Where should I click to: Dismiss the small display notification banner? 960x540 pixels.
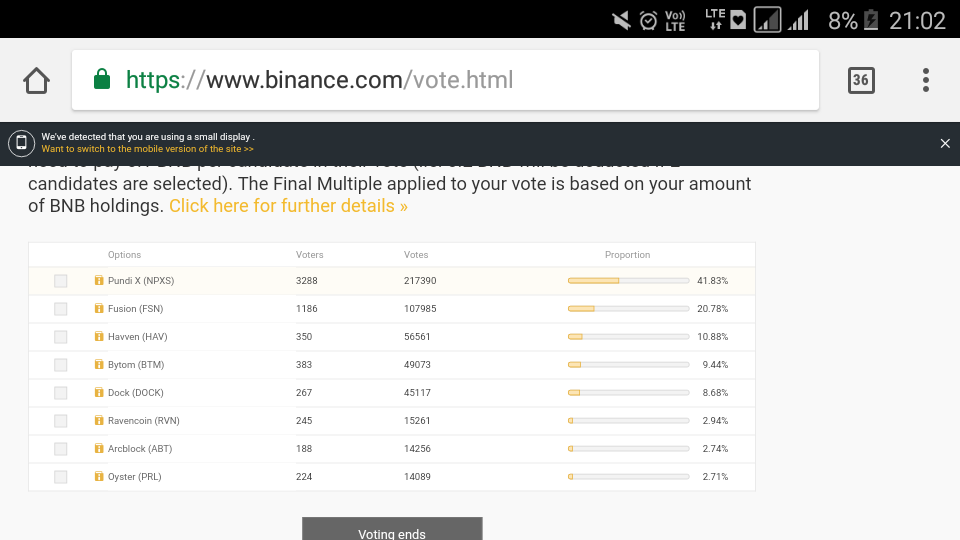[945, 144]
